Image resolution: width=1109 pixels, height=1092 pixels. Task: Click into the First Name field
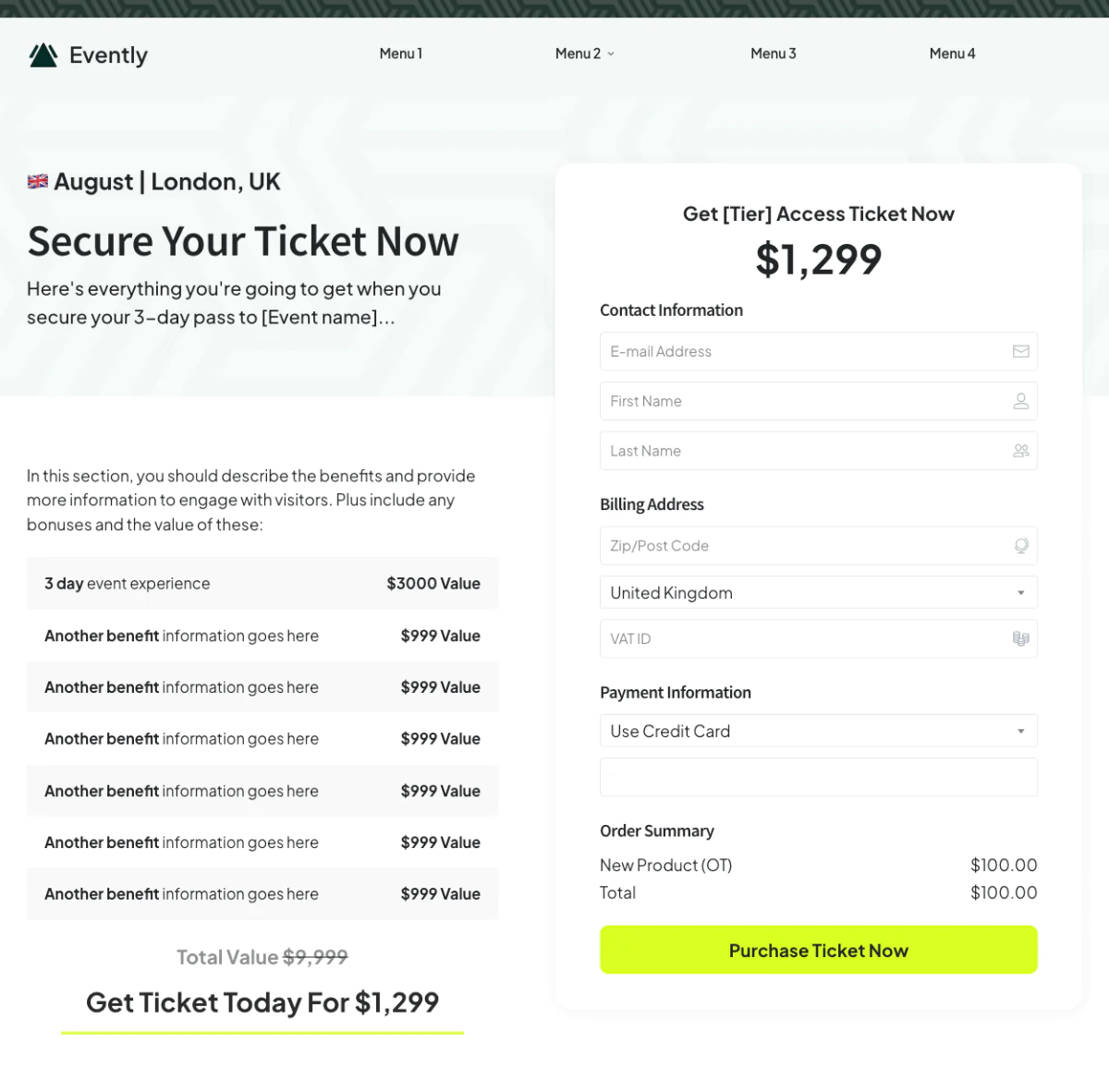pos(819,401)
